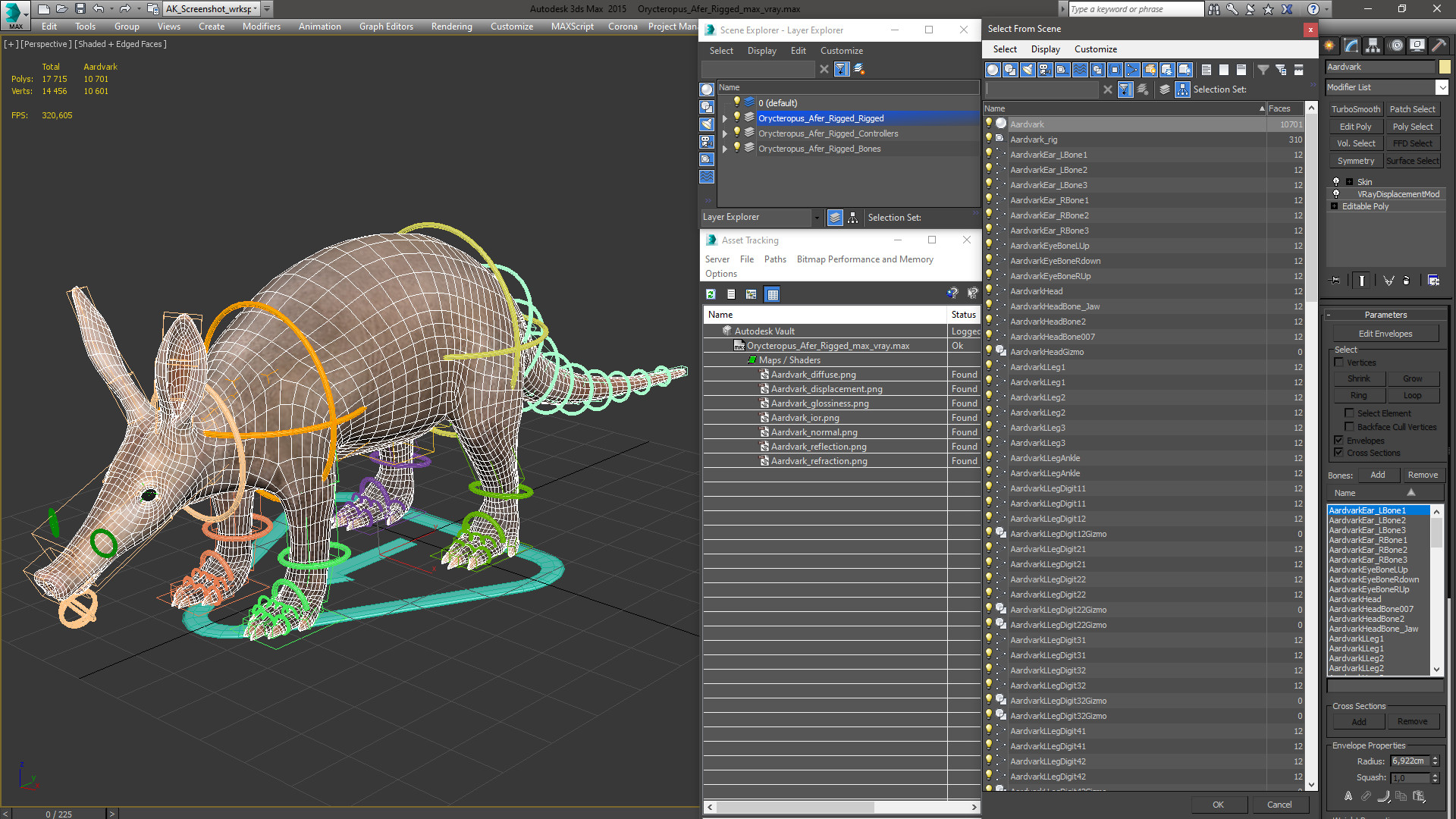Image resolution: width=1456 pixels, height=819 pixels.
Task: Click Select All icon in Select From Scene
Action: click(1207, 70)
